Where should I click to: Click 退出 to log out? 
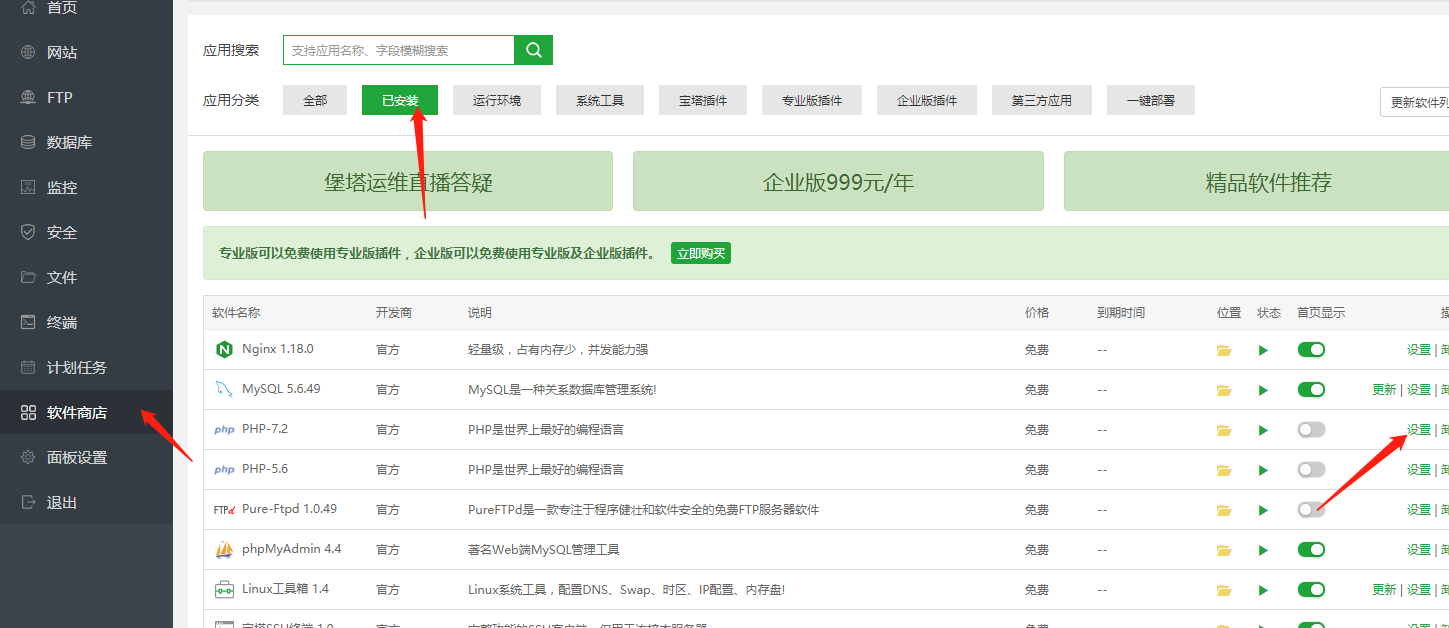tap(86, 502)
